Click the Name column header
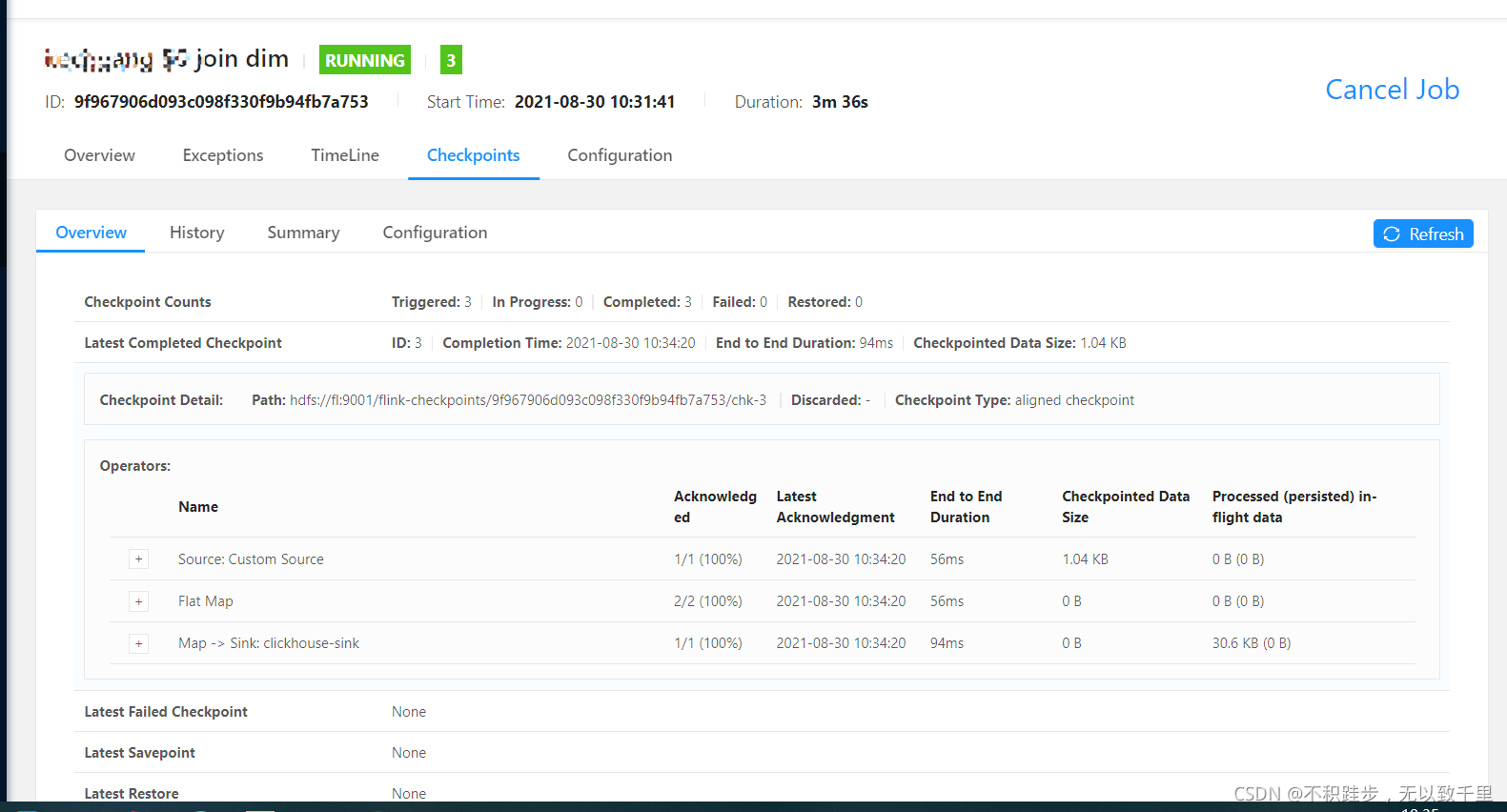Image resolution: width=1507 pixels, height=812 pixels. (198, 507)
